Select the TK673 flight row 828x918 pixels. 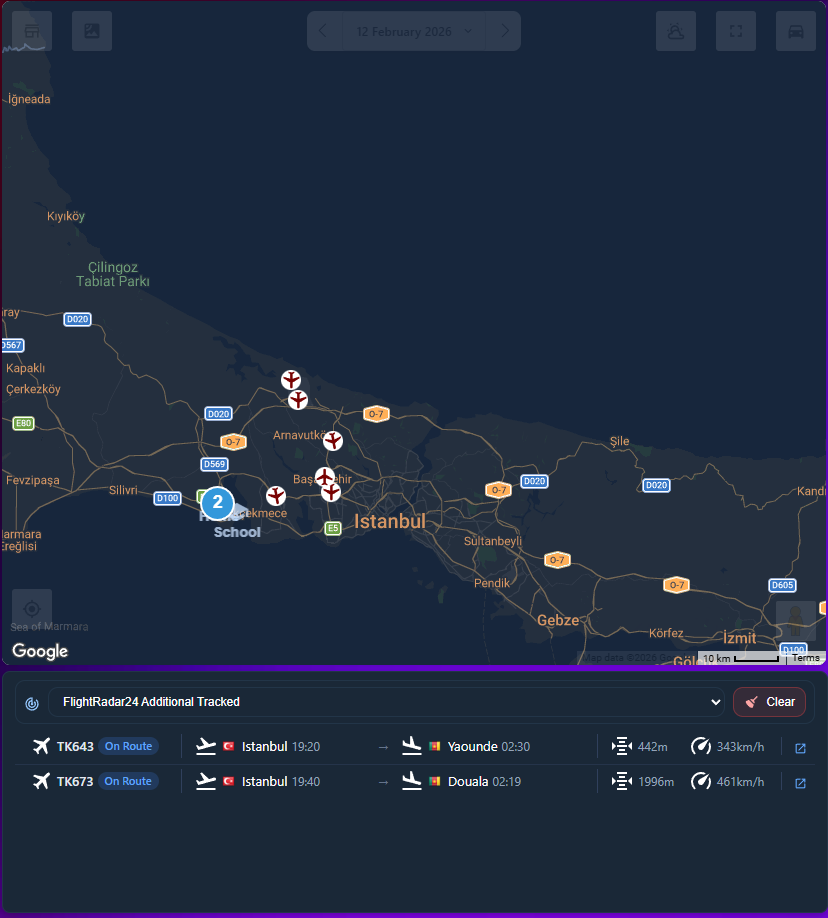tap(414, 782)
